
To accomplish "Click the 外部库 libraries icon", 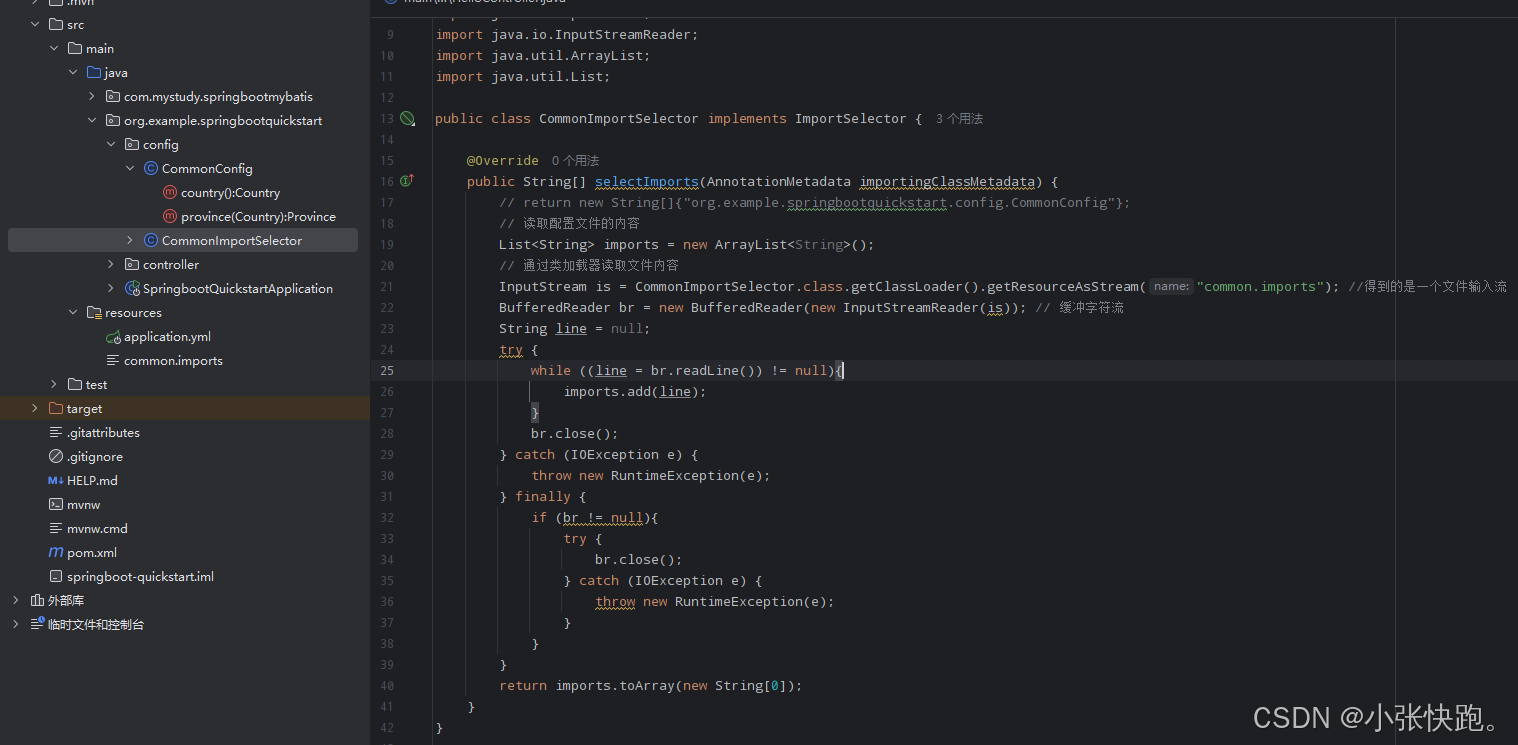I will point(37,601).
